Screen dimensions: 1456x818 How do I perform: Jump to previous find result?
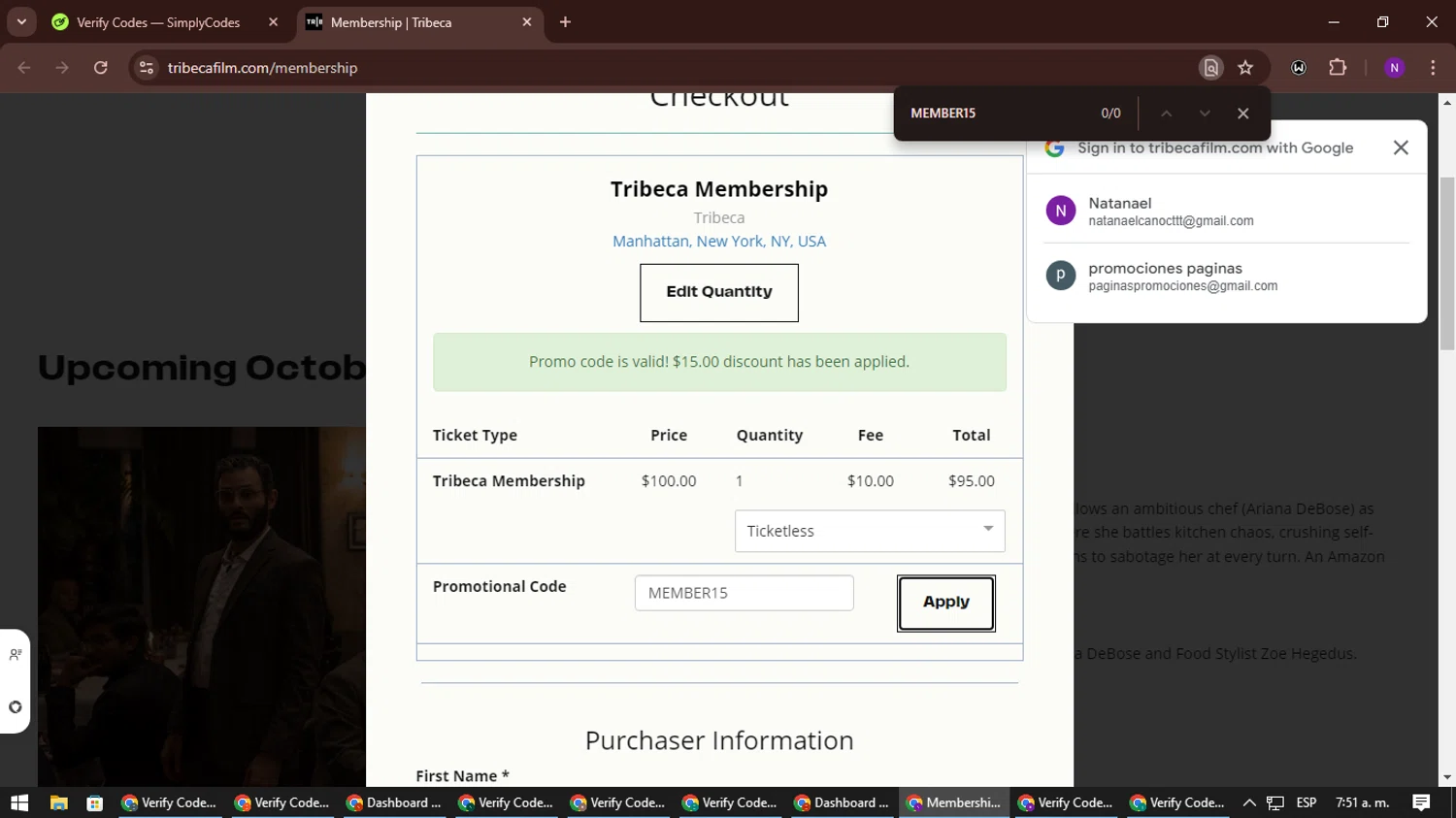pos(1166,114)
